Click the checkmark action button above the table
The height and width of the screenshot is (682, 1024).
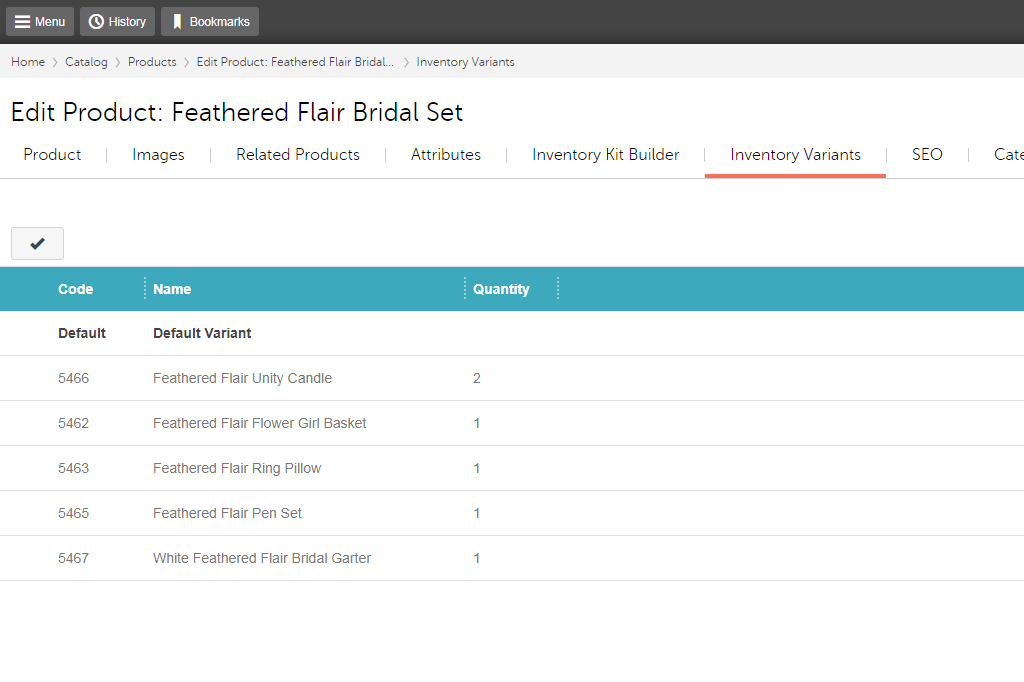click(37, 243)
